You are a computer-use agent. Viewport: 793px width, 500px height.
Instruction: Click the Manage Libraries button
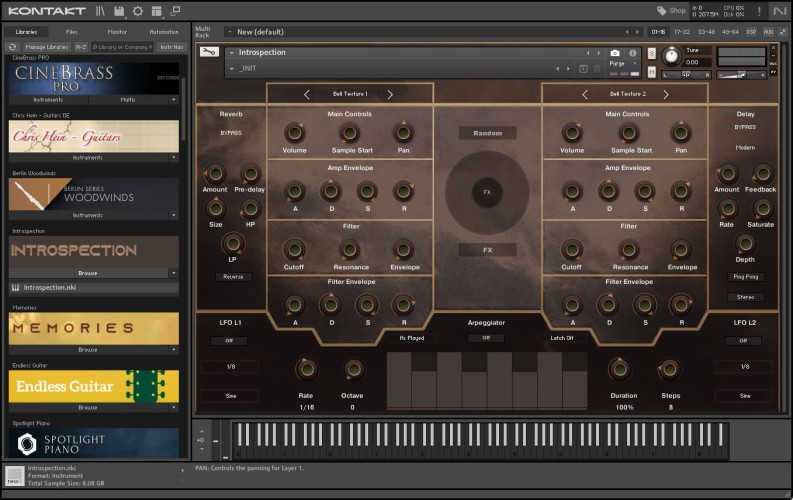[45, 47]
